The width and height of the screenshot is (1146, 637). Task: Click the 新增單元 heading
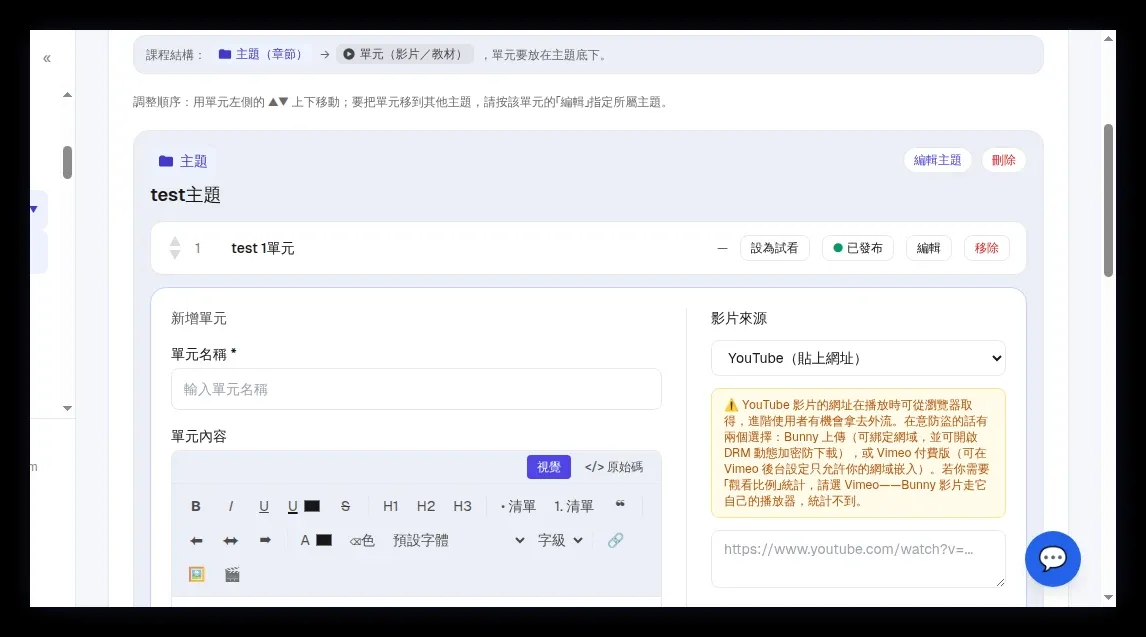199,318
